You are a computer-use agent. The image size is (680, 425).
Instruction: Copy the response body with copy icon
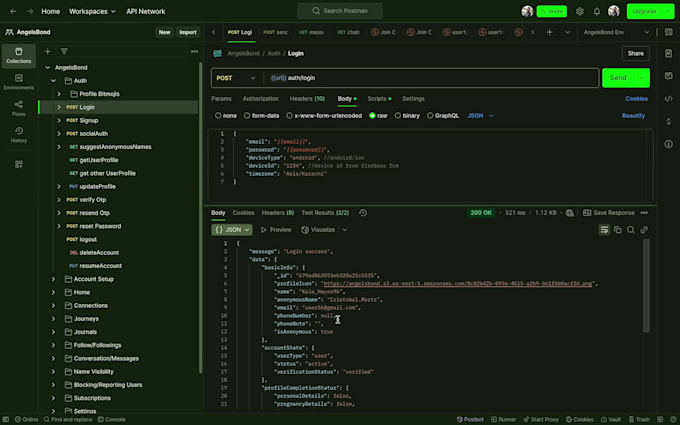pos(618,230)
